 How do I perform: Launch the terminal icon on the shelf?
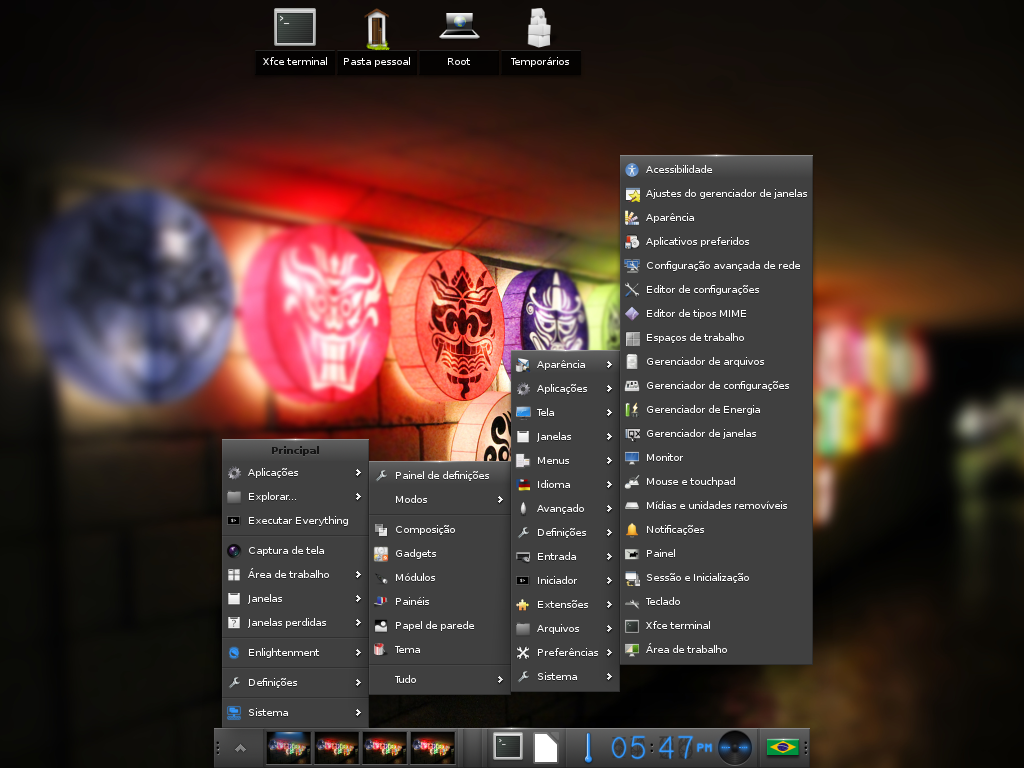tap(507, 746)
